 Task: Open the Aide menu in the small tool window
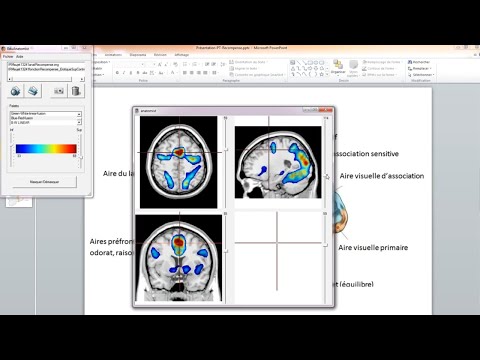(20, 57)
